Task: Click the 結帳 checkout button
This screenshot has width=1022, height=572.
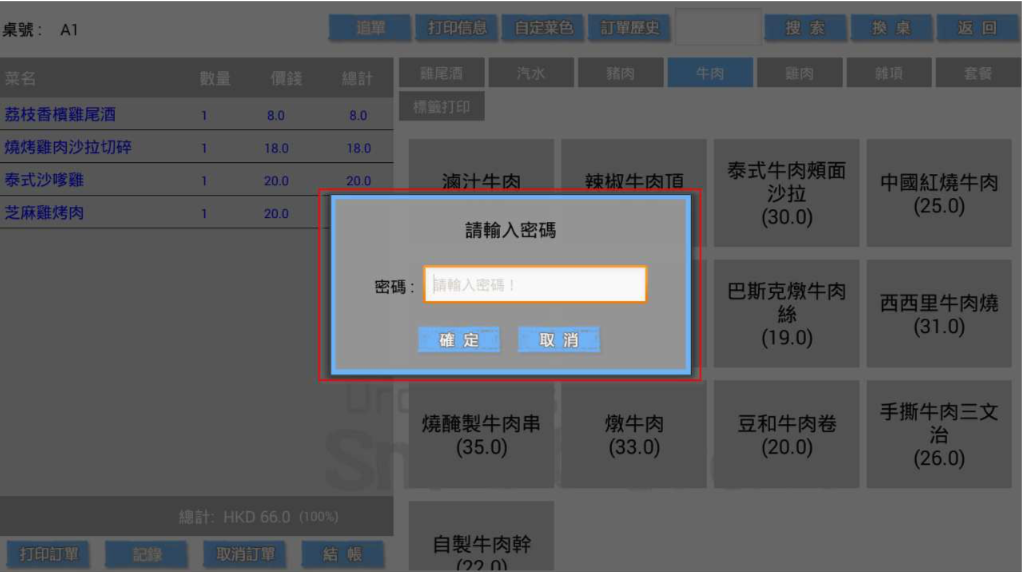Action: [x=343, y=554]
